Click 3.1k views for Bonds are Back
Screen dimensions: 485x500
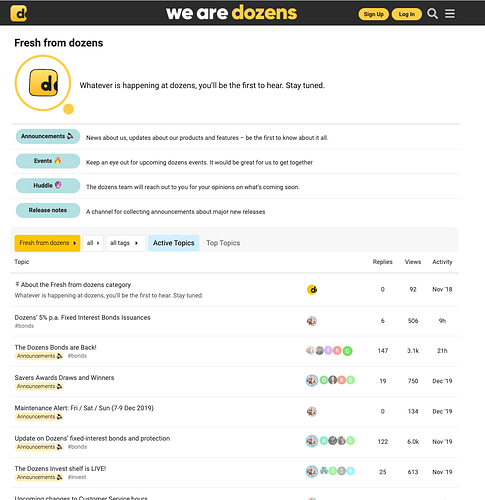tap(413, 351)
